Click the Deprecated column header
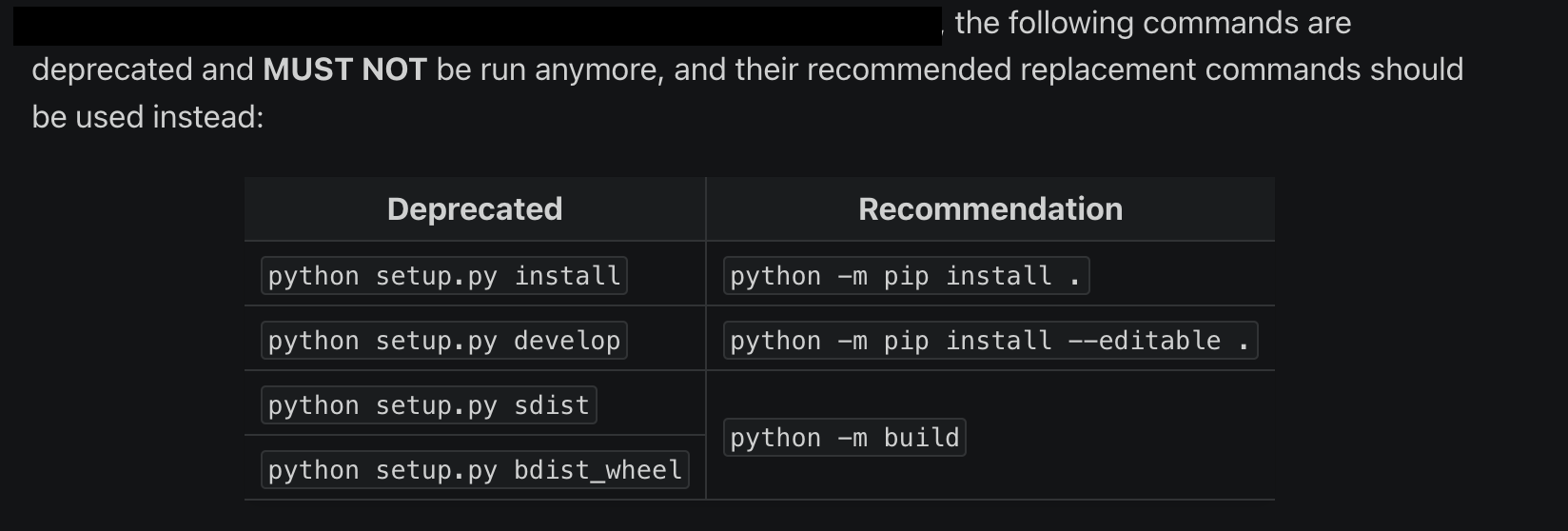Screen dimensions: 1568x531 point(475,209)
